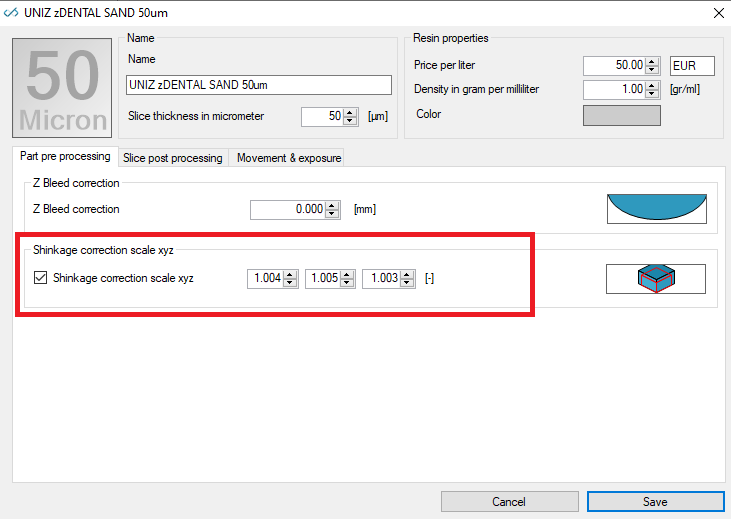Screen dimensions: 731x519
Task: Click the Save button
Action: [x=655, y=502]
